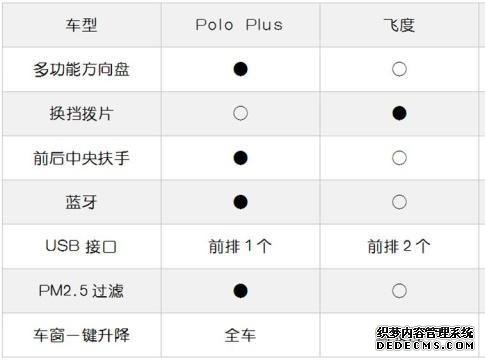Viewport: 485px width, 360px height.
Task: Click the empty circle for 飞度 蓝牙
Action: coord(399,202)
